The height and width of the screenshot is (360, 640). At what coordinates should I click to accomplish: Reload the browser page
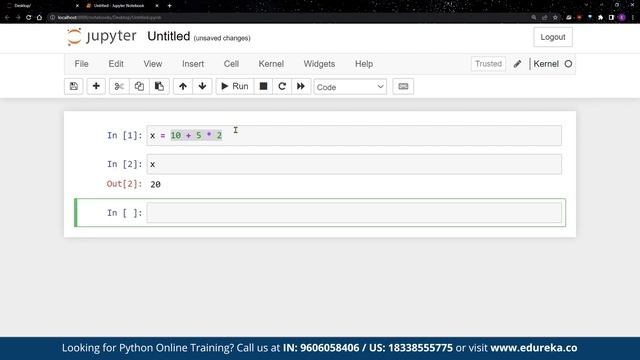pos(29,18)
